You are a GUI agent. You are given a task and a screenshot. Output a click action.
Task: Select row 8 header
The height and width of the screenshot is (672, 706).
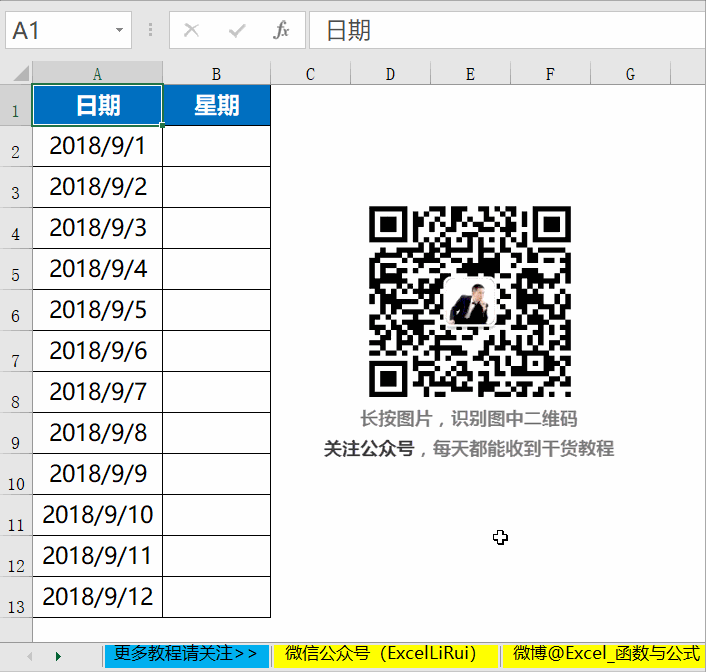16,392
